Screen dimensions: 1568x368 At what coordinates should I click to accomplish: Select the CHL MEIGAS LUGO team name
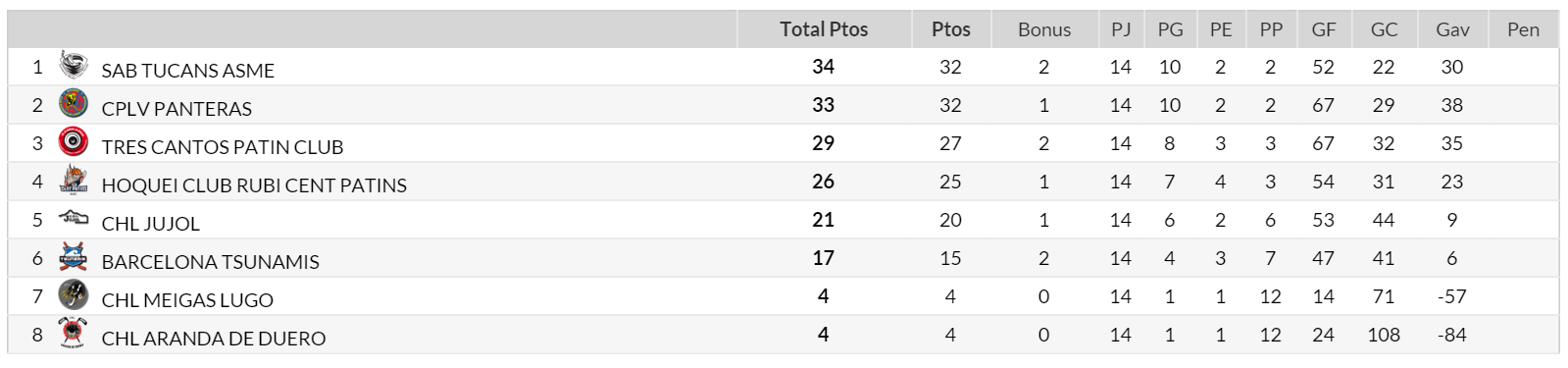click(x=187, y=300)
